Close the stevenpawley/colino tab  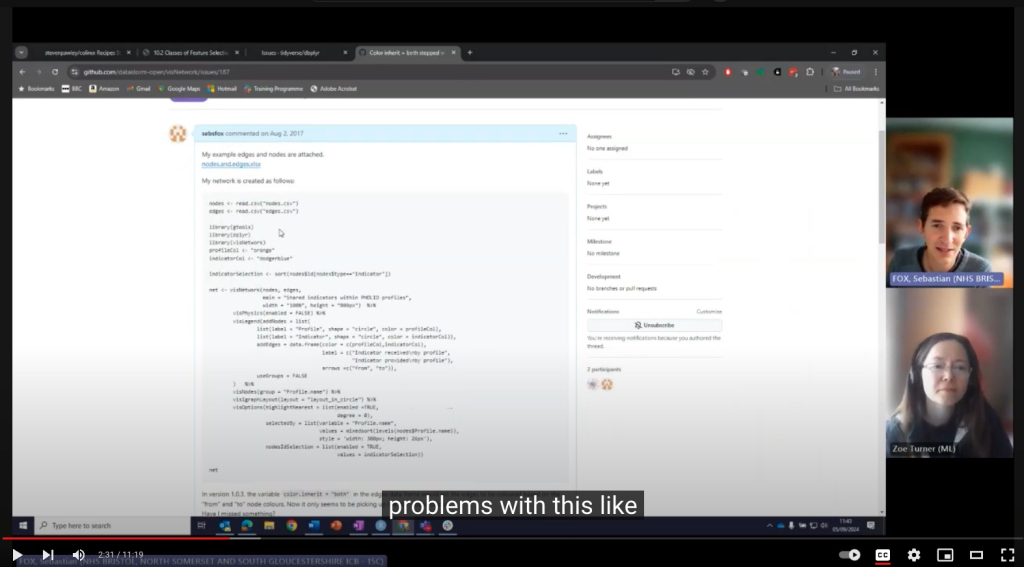click(128, 52)
